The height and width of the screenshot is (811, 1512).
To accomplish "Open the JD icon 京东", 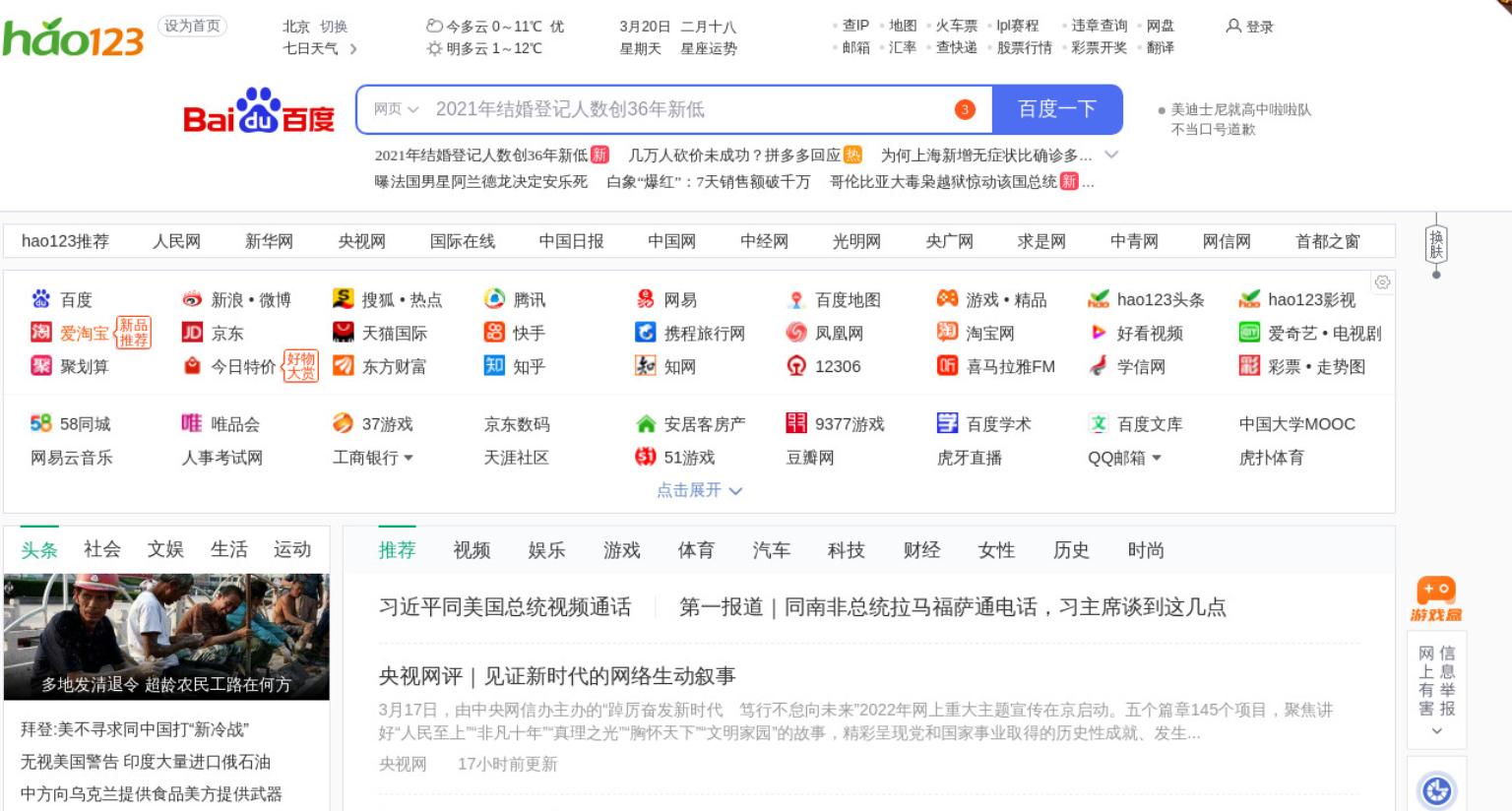I will [192, 333].
